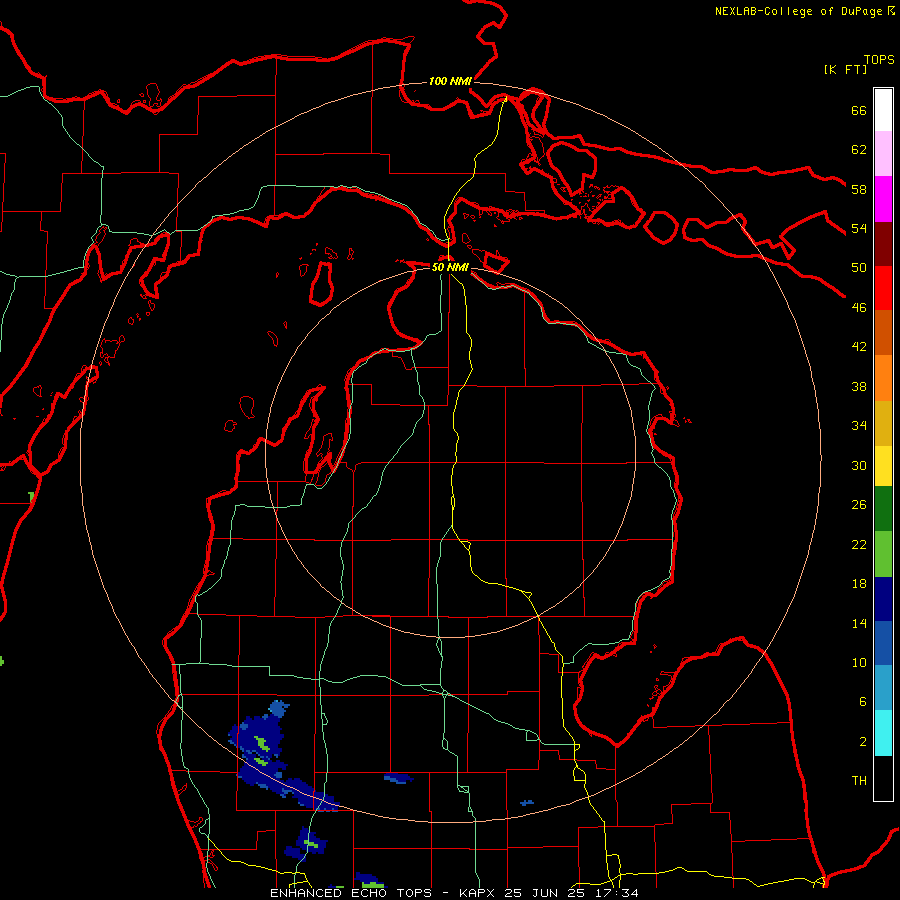The height and width of the screenshot is (900, 900).
Task: Click the 50 NMI range ring label
Action: (450, 267)
